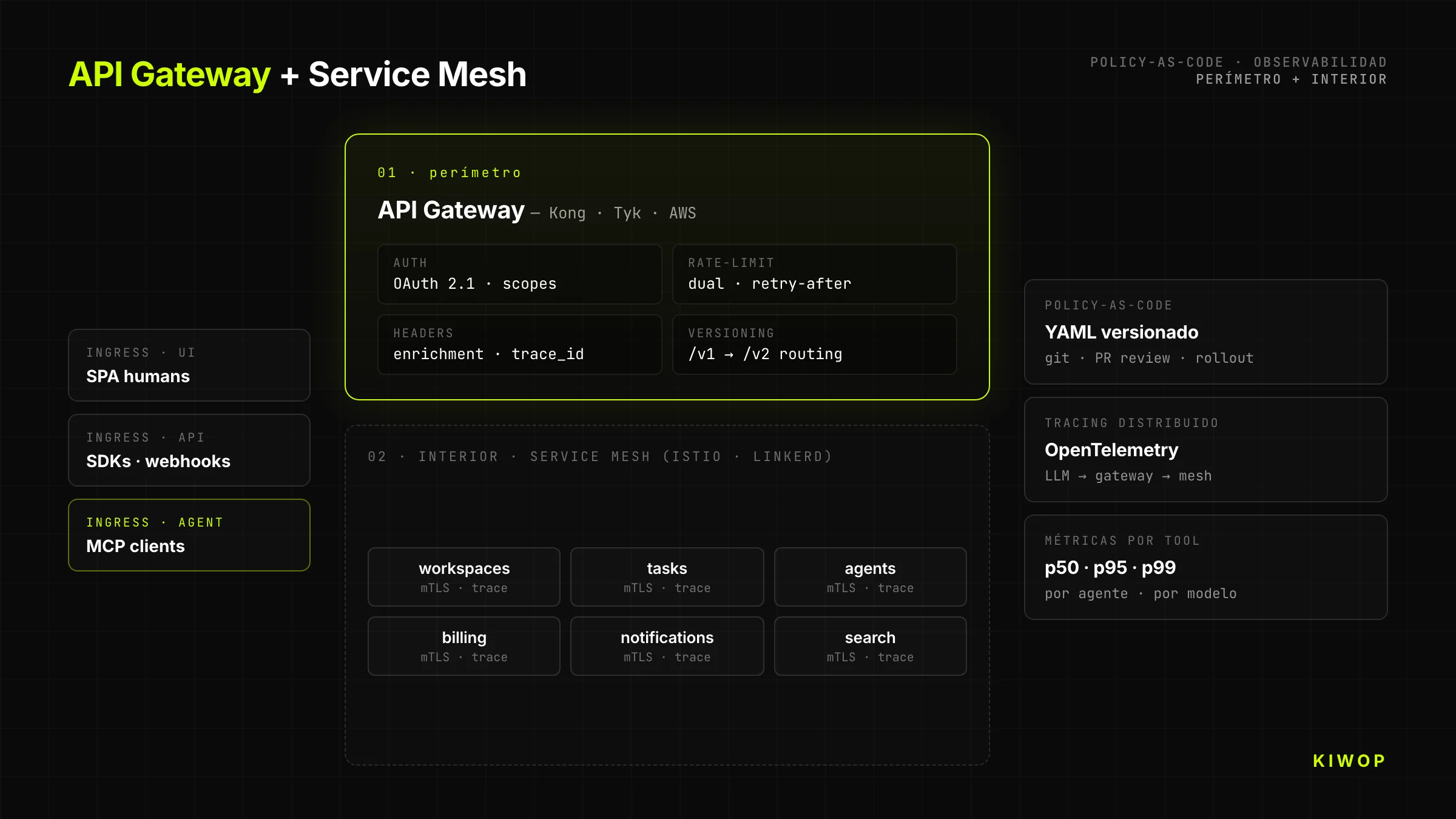Open the POLICY-AS-CODE YAML versionado panel
The width and height of the screenshot is (1456, 819).
point(1205,332)
